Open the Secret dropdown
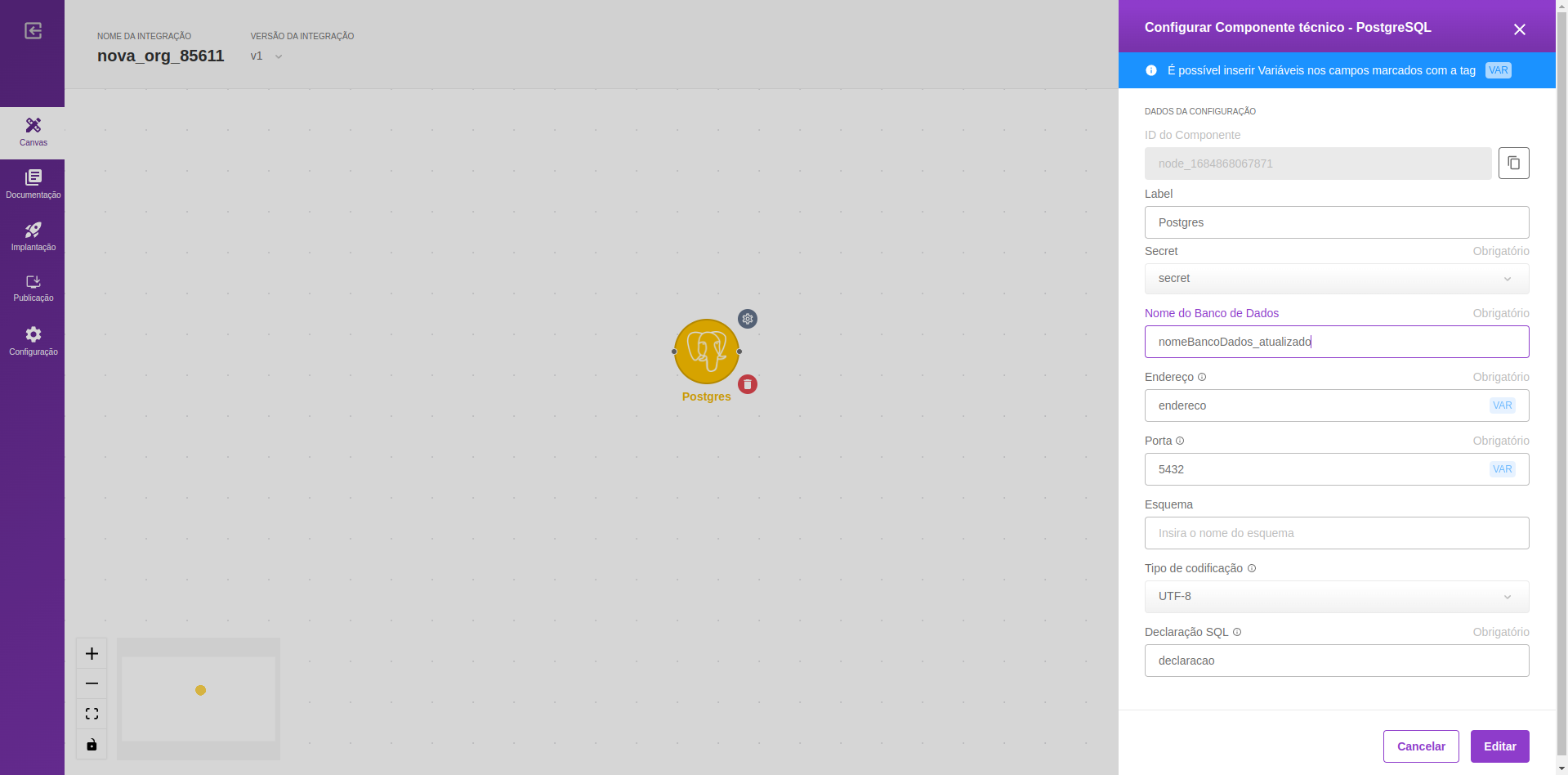Screen dimensions: 1568x775 point(1337,279)
